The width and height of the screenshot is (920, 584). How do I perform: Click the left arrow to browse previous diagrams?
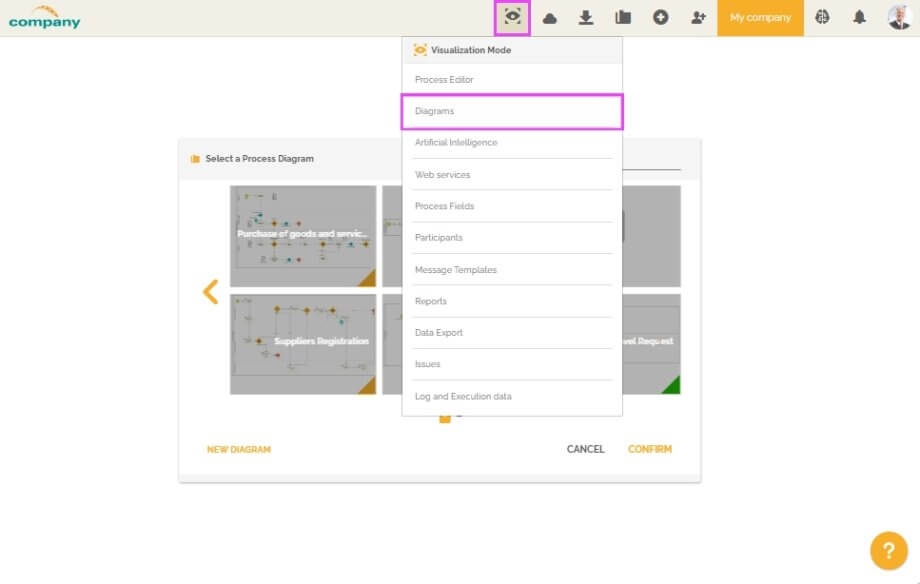(210, 292)
